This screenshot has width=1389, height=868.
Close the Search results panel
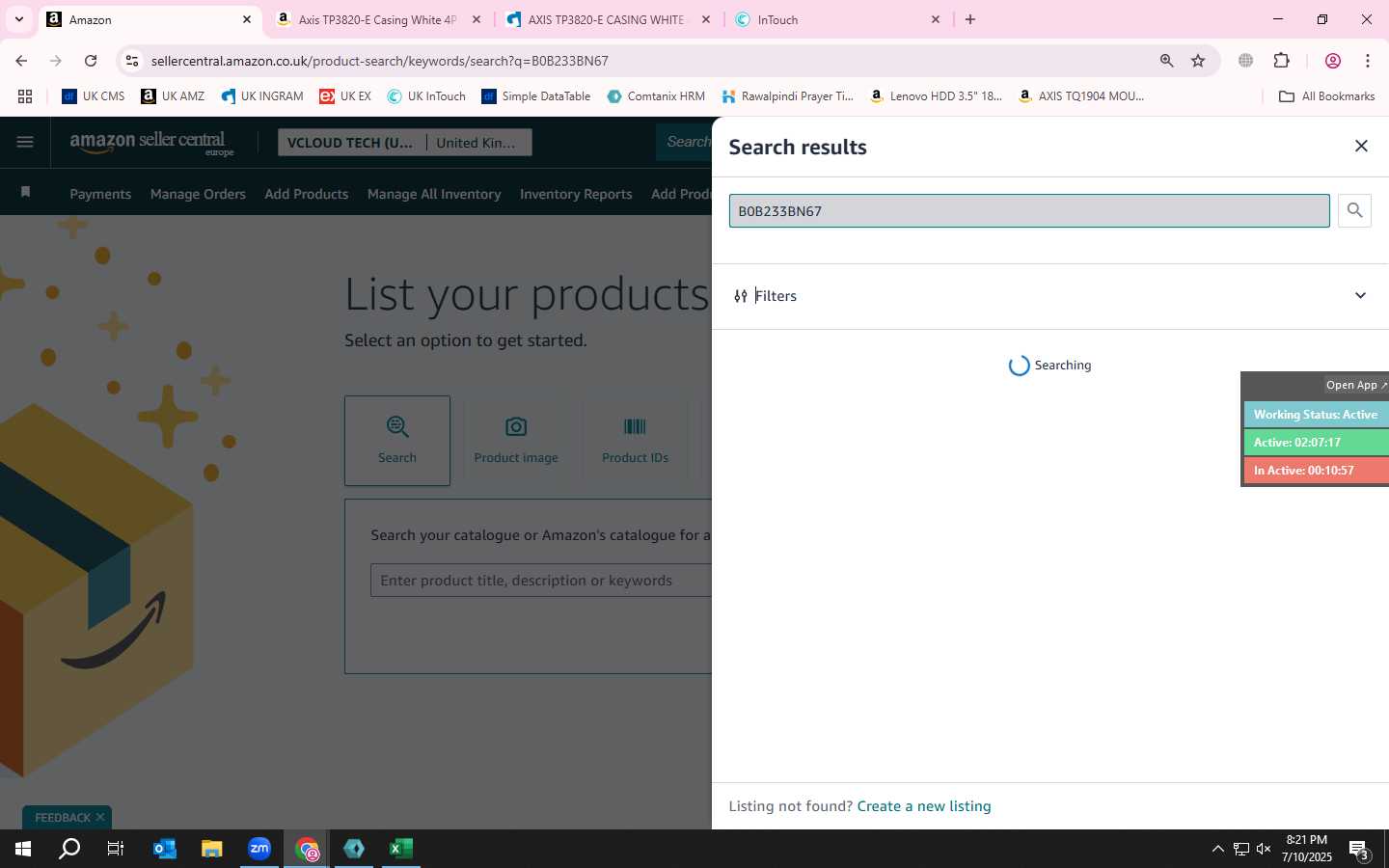coord(1361,146)
